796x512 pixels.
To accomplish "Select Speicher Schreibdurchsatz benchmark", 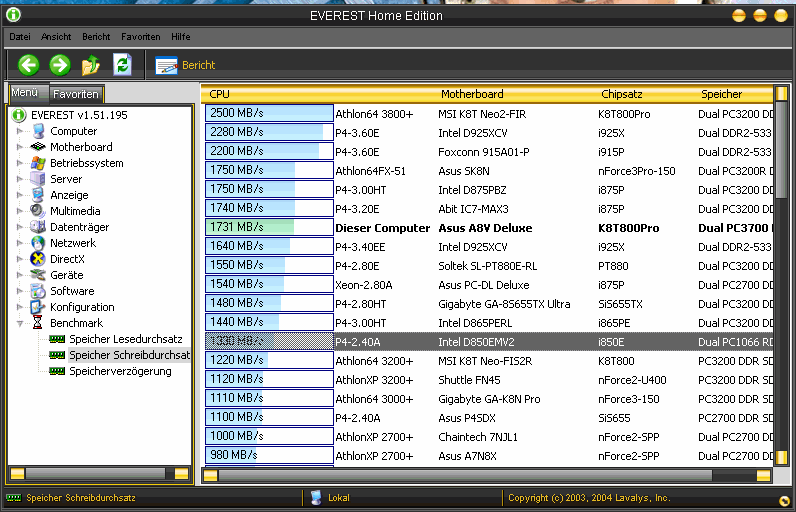I will (129, 355).
